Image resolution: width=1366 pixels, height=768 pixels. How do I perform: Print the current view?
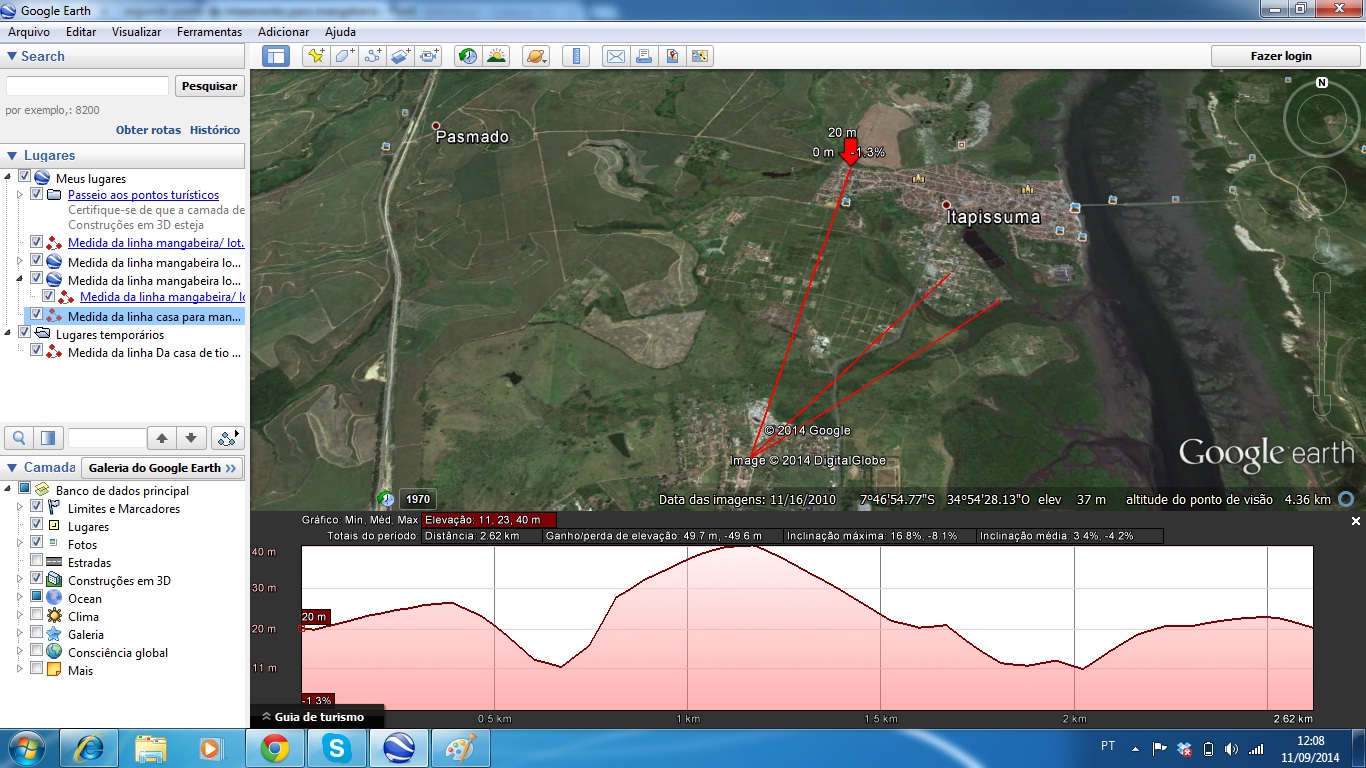644,56
